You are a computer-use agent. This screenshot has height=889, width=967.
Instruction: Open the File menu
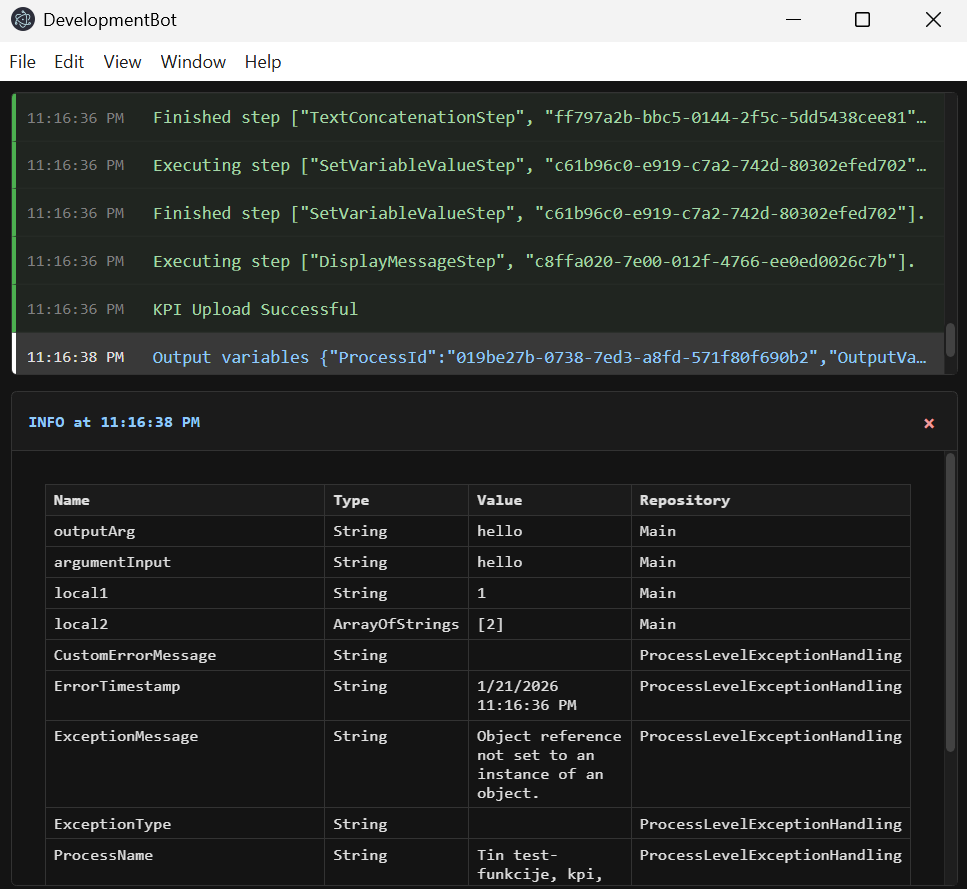coord(22,62)
